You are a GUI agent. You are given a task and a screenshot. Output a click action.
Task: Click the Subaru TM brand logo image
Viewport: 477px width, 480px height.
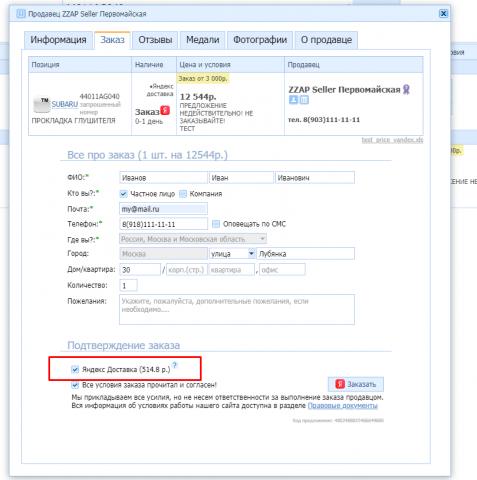click(42, 105)
